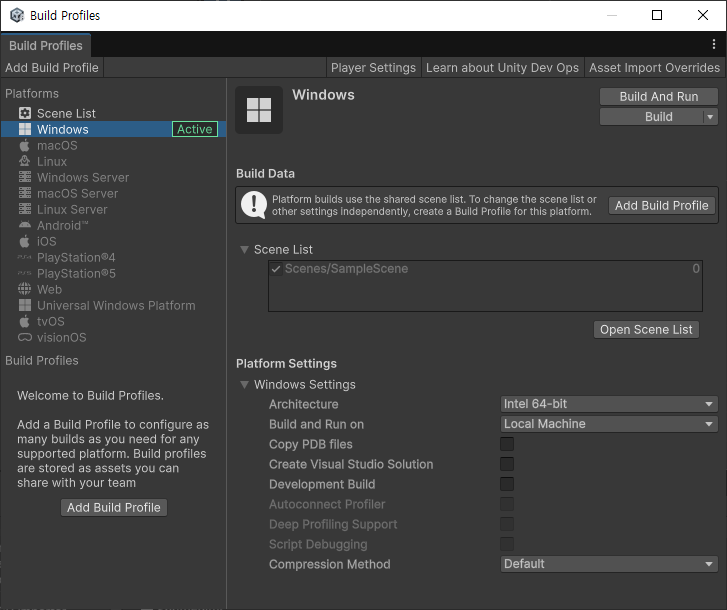
Task: Click Add Build Profile under welcome text
Action: (x=114, y=508)
